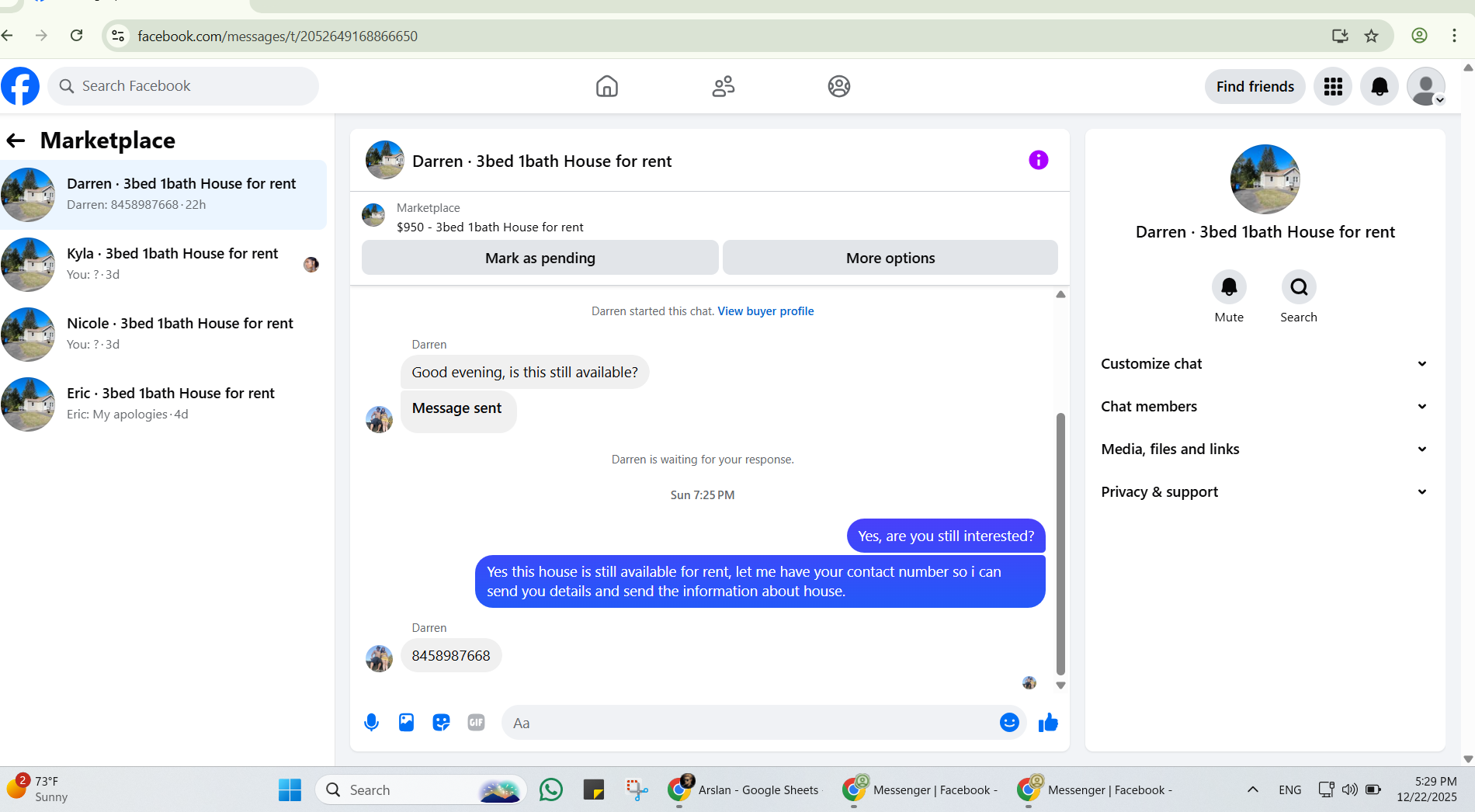Open conversation information purple icon
Image resolution: width=1475 pixels, height=812 pixels.
1039,160
